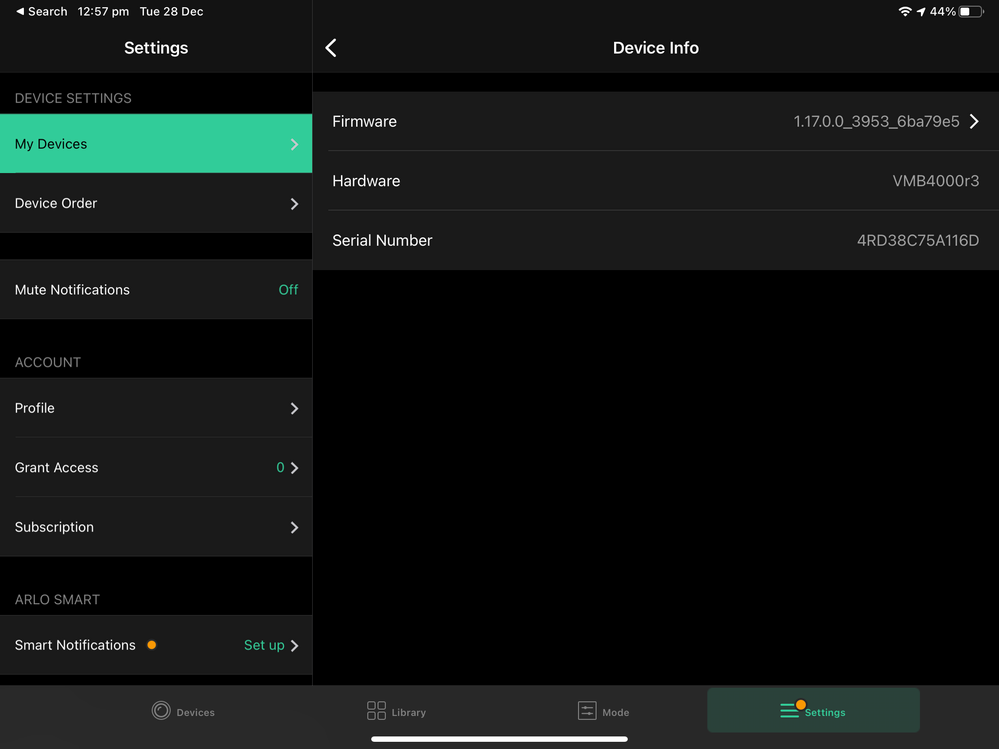Open the Smart Notifications row label
999x749 pixels.
75,645
